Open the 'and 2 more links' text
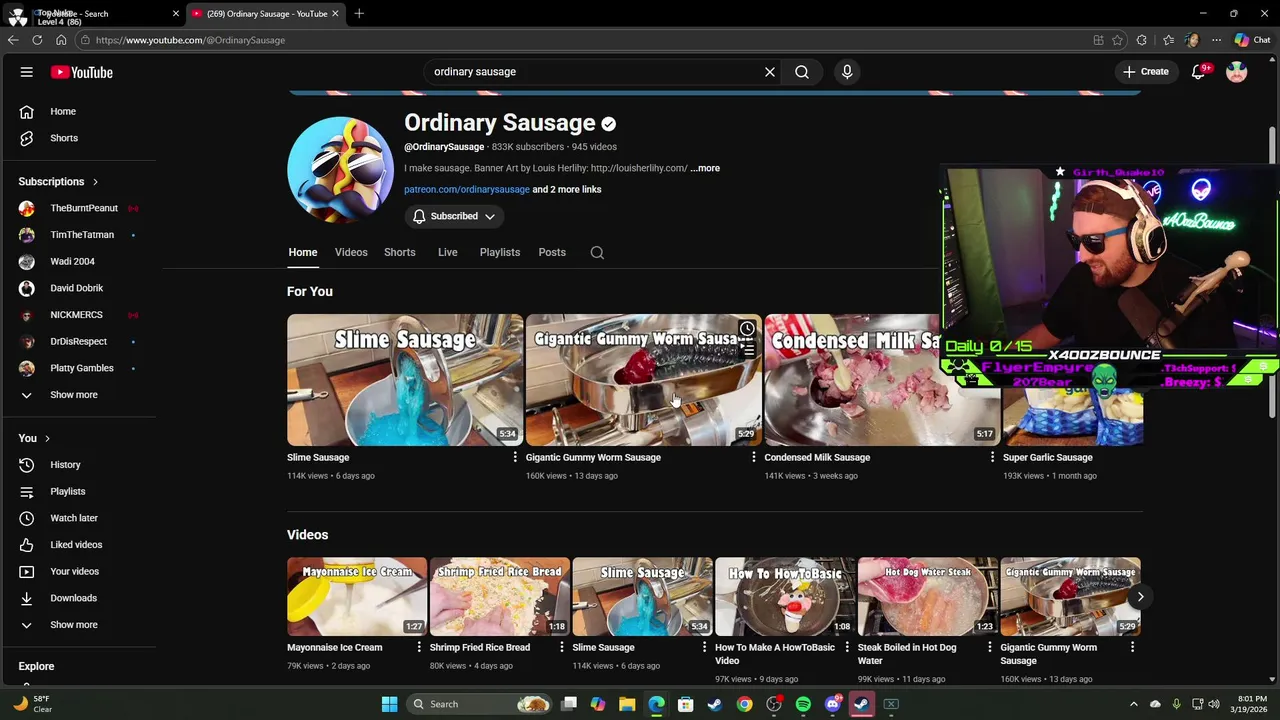Viewport: 1280px width, 720px height. click(567, 190)
